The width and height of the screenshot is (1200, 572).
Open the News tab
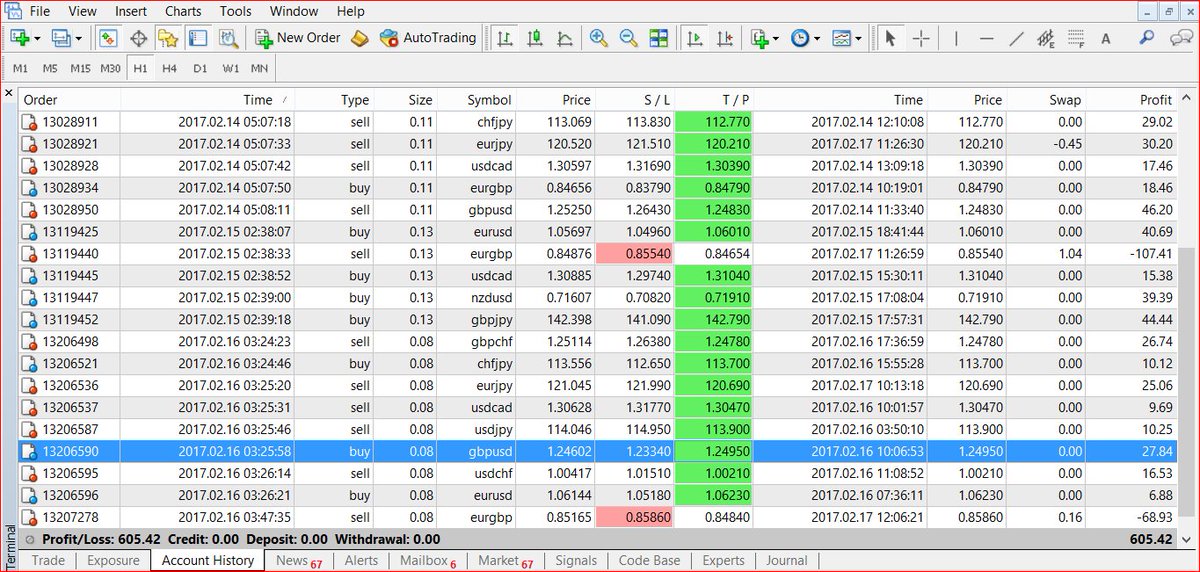[298, 560]
